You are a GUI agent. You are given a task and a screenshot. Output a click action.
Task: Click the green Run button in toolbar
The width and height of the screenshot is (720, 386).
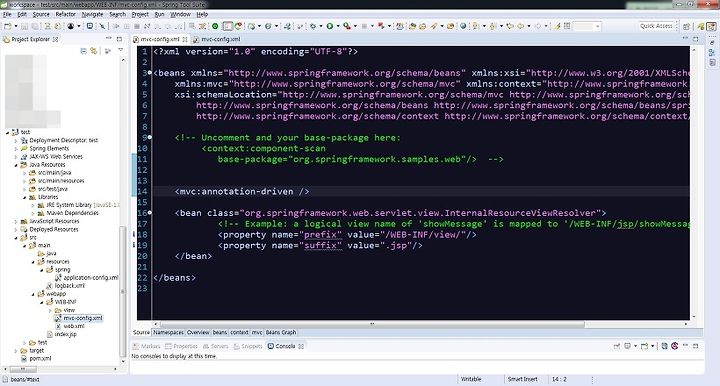330,27
